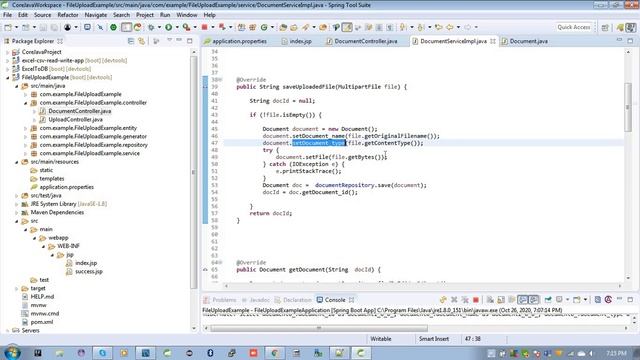Expand the Maven Dependencies node
640x360 pixels.
click(17, 213)
